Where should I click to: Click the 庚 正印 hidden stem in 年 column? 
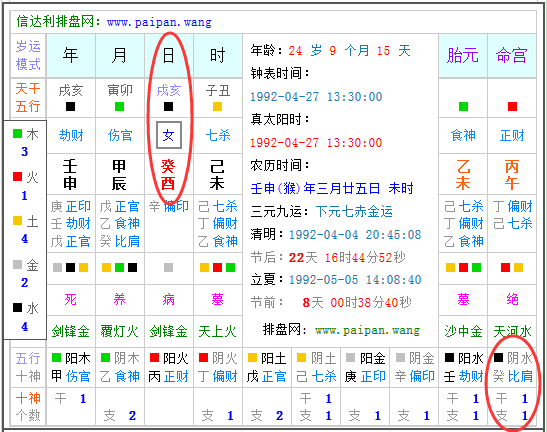tap(71, 207)
